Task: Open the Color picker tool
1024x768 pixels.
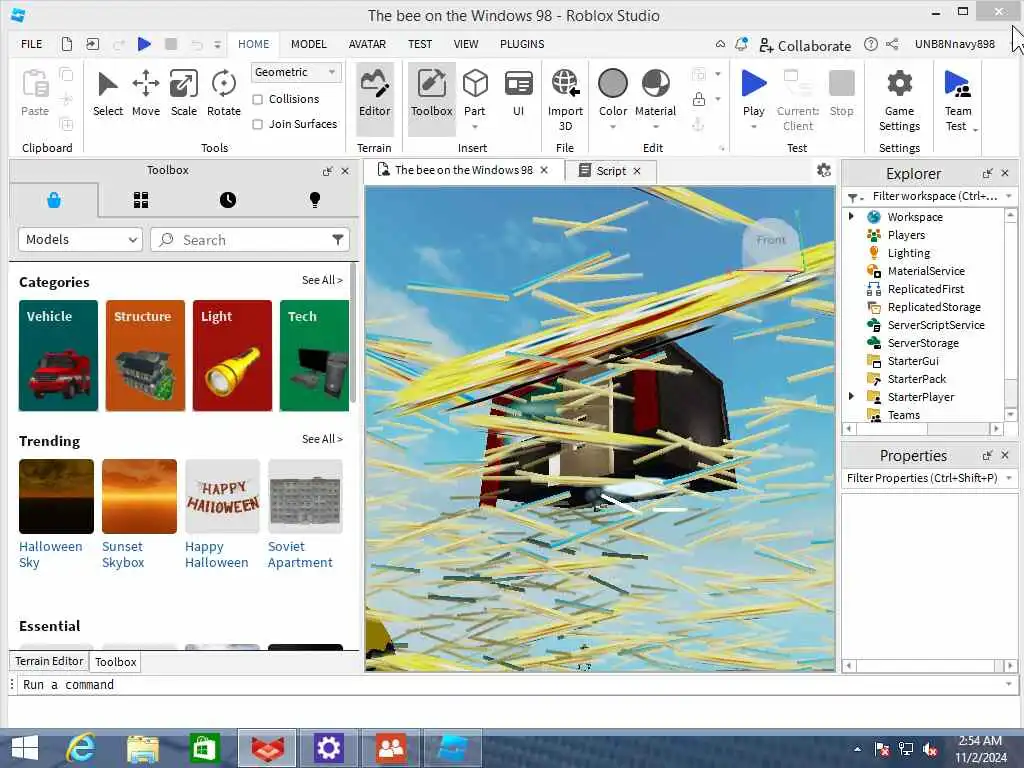Action: pyautogui.click(x=613, y=91)
